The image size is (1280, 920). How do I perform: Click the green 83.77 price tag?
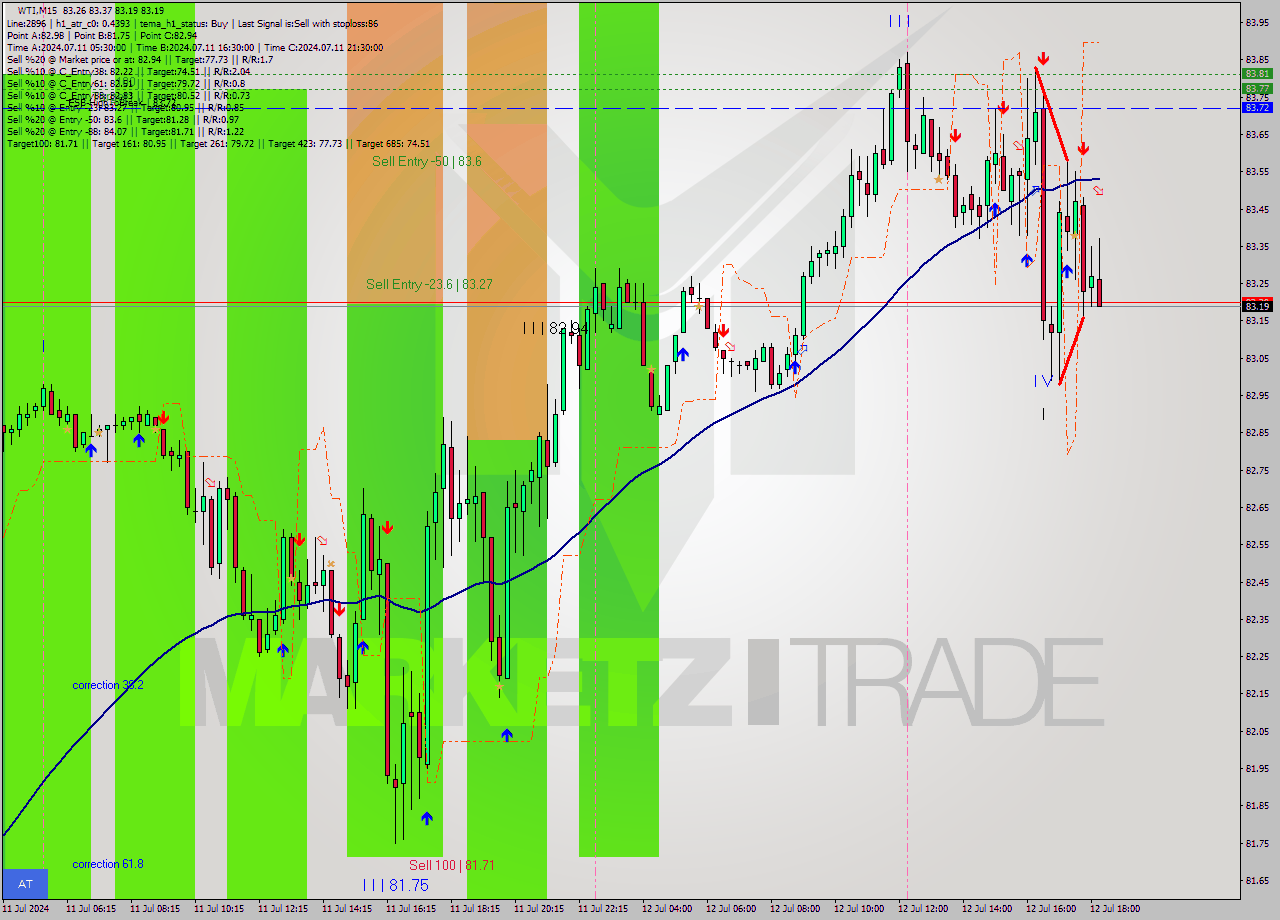click(x=1257, y=89)
